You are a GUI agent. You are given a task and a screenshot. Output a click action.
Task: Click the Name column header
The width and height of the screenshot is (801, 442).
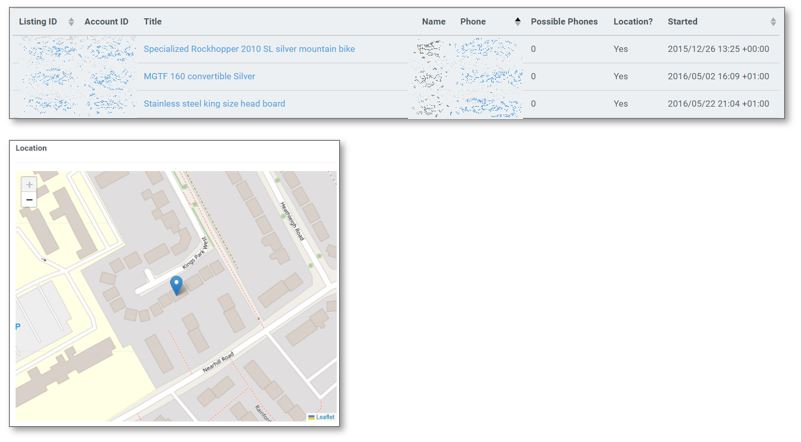[x=434, y=22]
